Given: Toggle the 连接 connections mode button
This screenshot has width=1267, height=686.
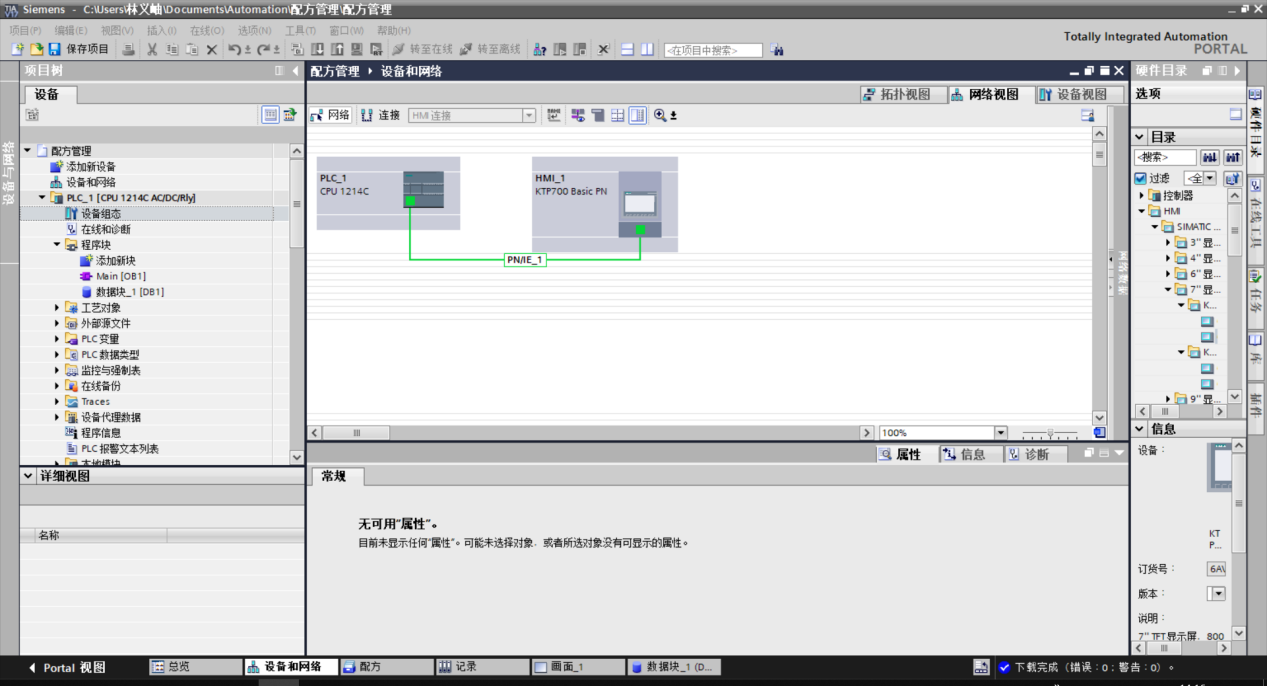Looking at the screenshot, I should pos(381,115).
